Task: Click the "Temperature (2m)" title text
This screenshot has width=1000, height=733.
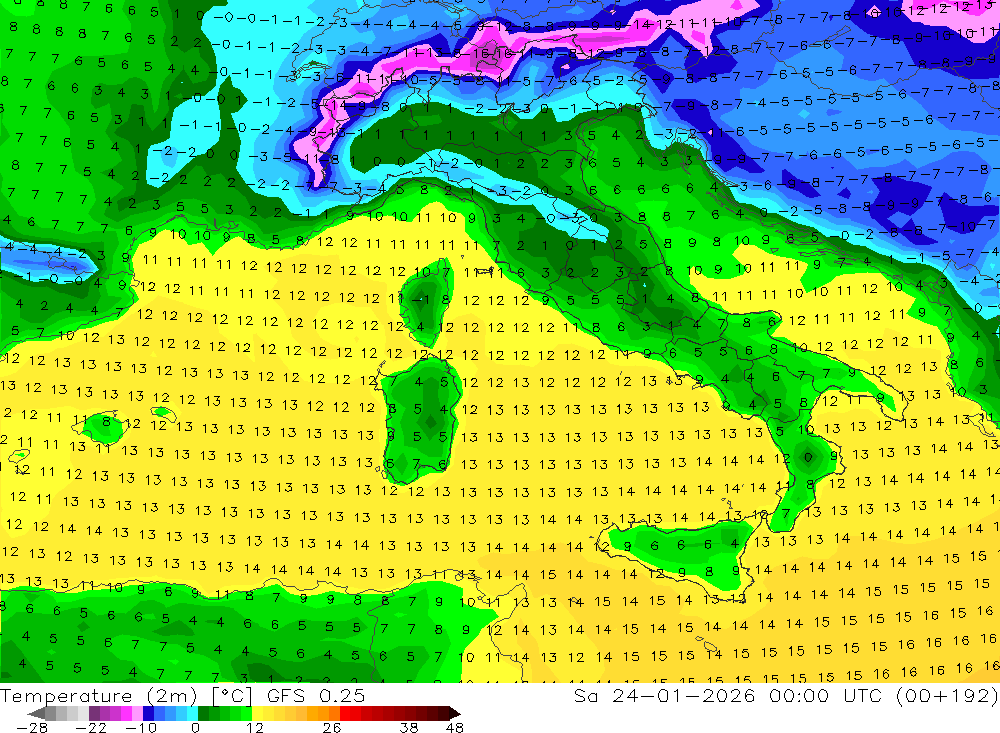Action: (99, 696)
